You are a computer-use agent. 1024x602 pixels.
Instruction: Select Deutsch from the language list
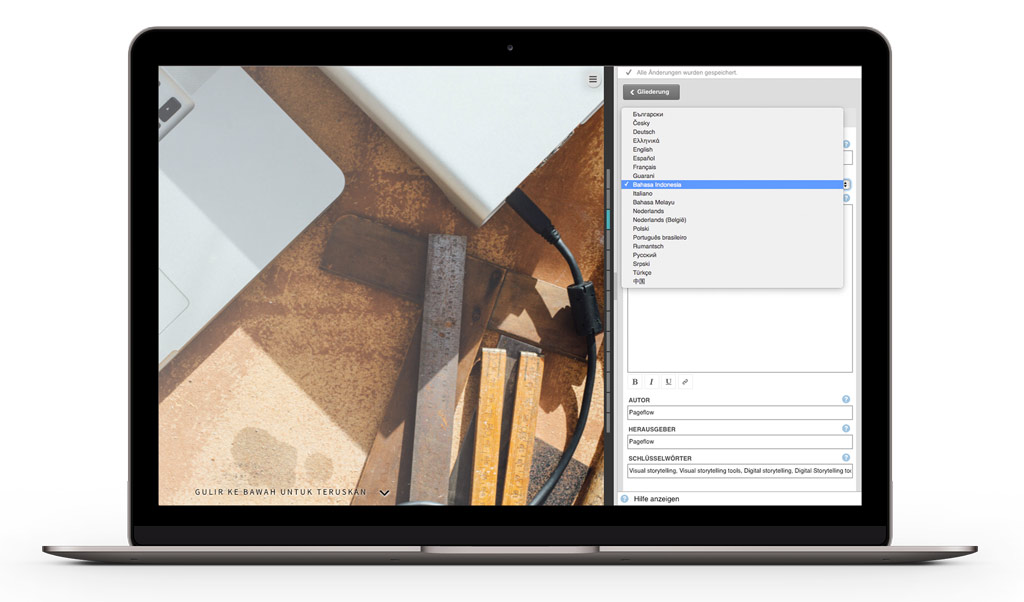click(x=644, y=132)
